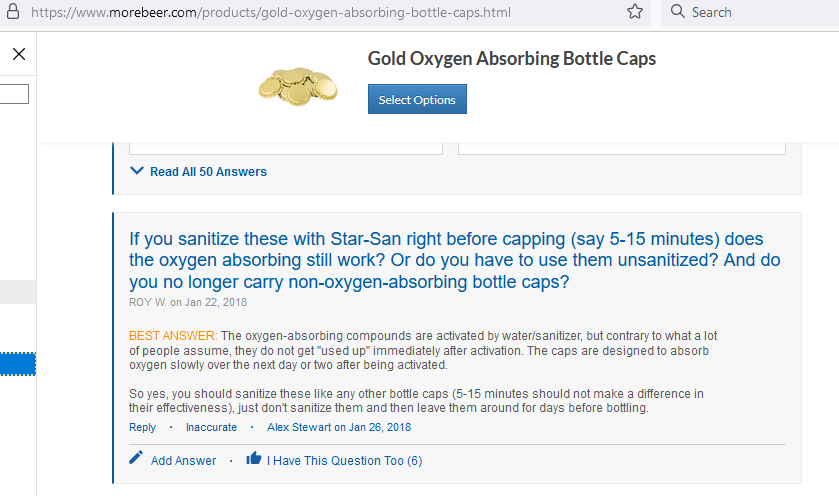Mark the answer as Inaccurate
Image resolution: width=839 pixels, height=496 pixels.
[211, 428]
